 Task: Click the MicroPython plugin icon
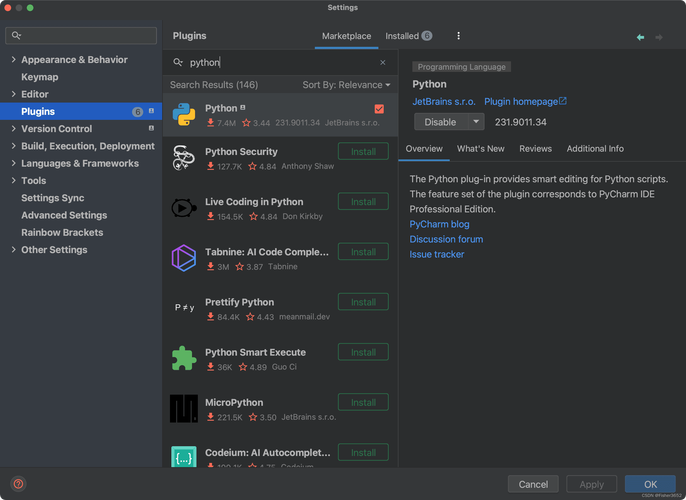[184, 408]
